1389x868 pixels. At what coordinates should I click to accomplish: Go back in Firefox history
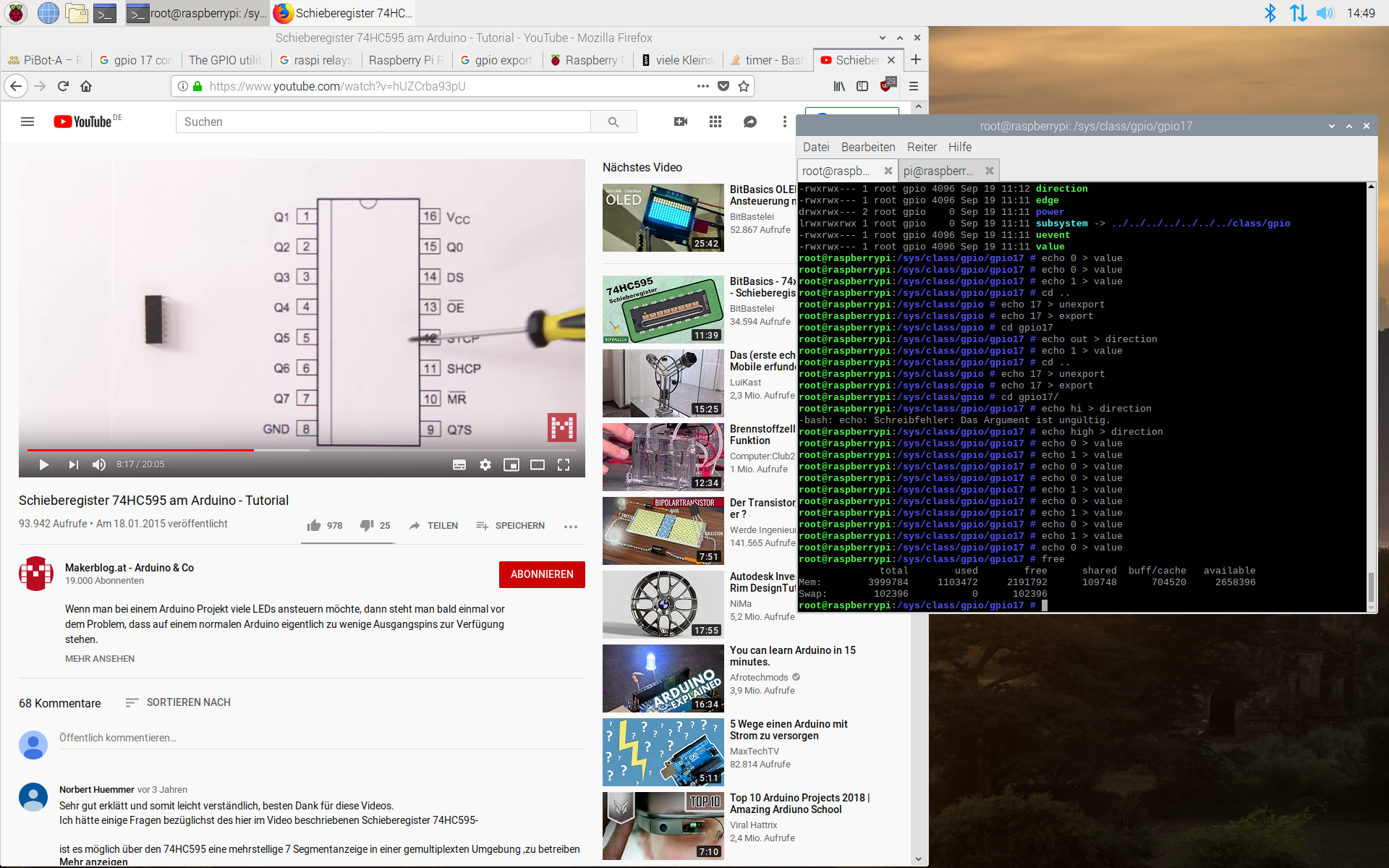[x=16, y=86]
